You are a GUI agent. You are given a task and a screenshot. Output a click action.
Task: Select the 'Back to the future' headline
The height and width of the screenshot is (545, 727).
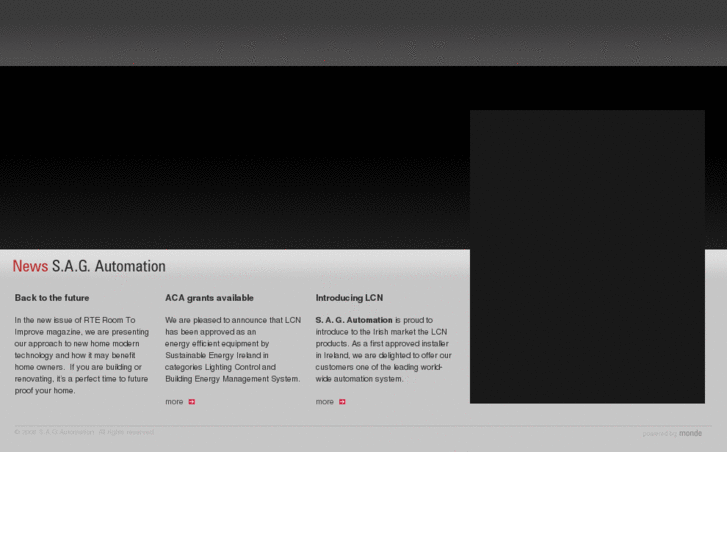tap(52, 298)
